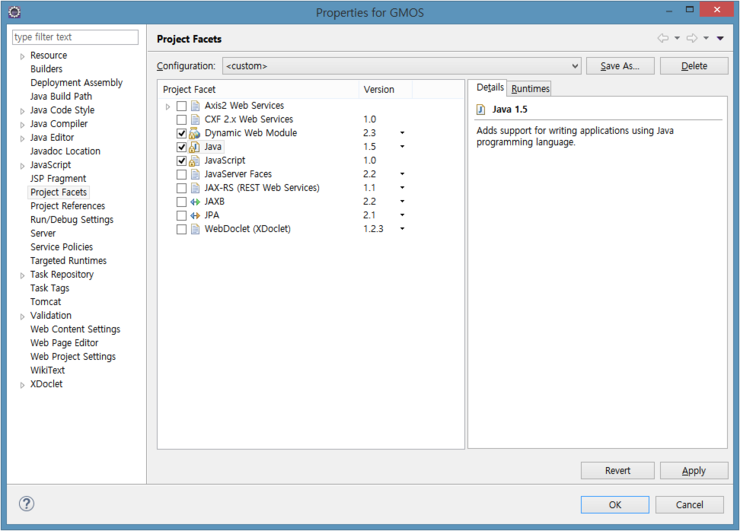The width and height of the screenshot is (740, 531).
Task: Open back history dropdown arrow
Action: click(x=677, y=38)
